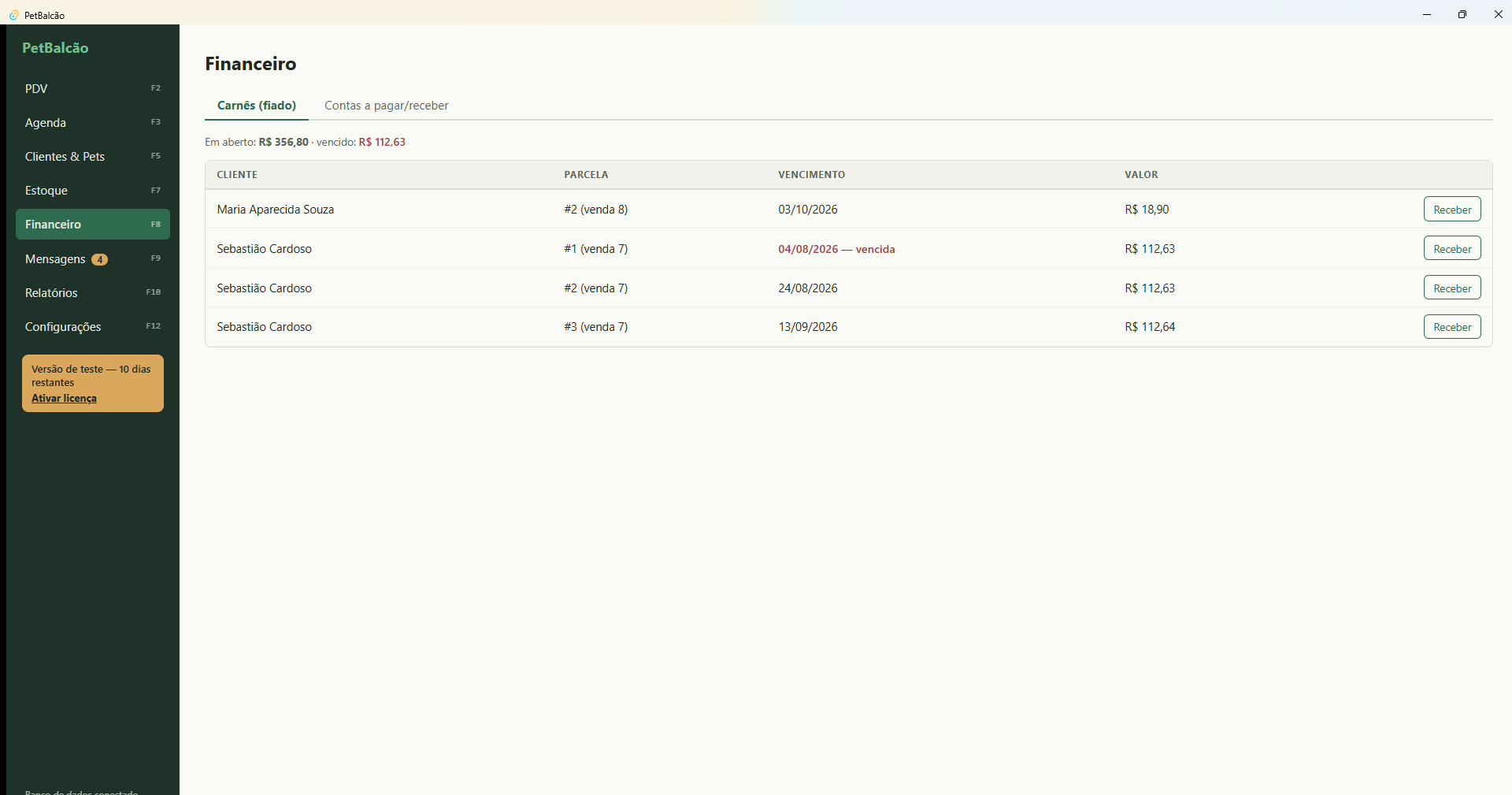Open the PDV section
This screenshot has height=795, width=1512.
click(93, 88)
